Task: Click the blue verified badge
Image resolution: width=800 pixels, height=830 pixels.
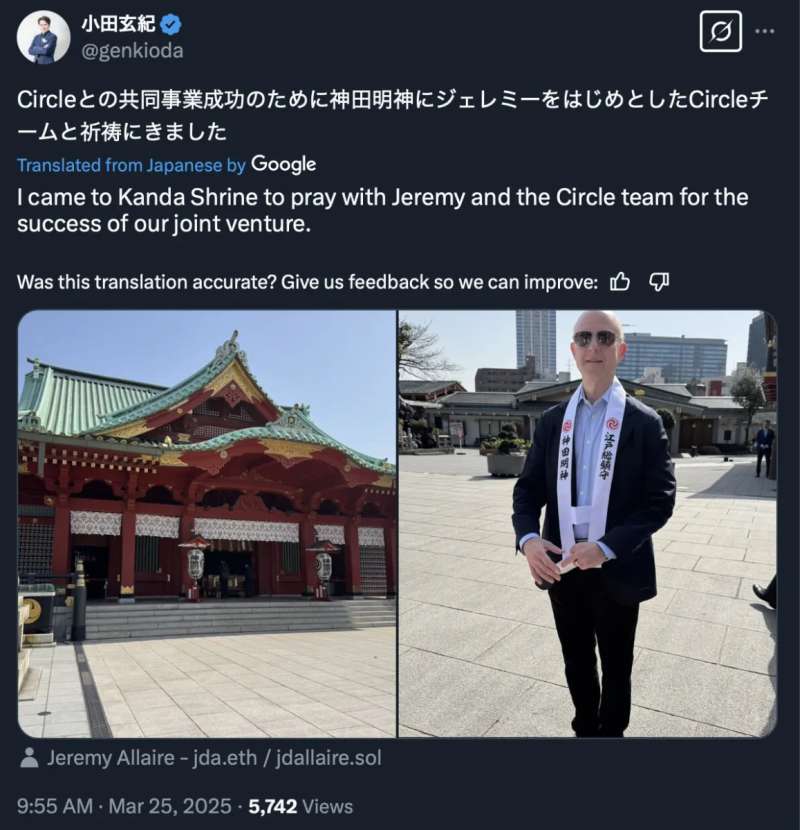Action: [170, 24]
